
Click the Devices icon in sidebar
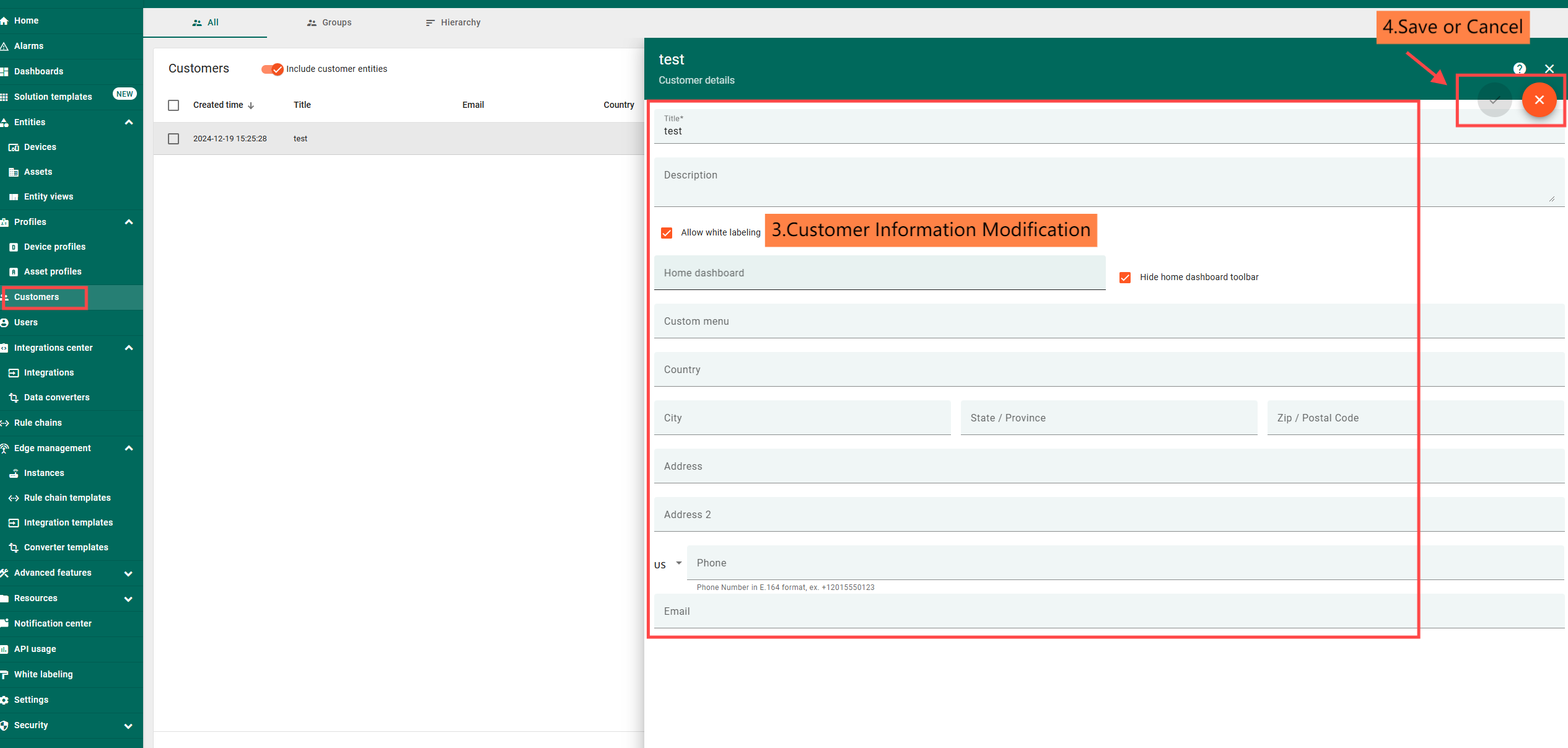[x=14, y=147]
